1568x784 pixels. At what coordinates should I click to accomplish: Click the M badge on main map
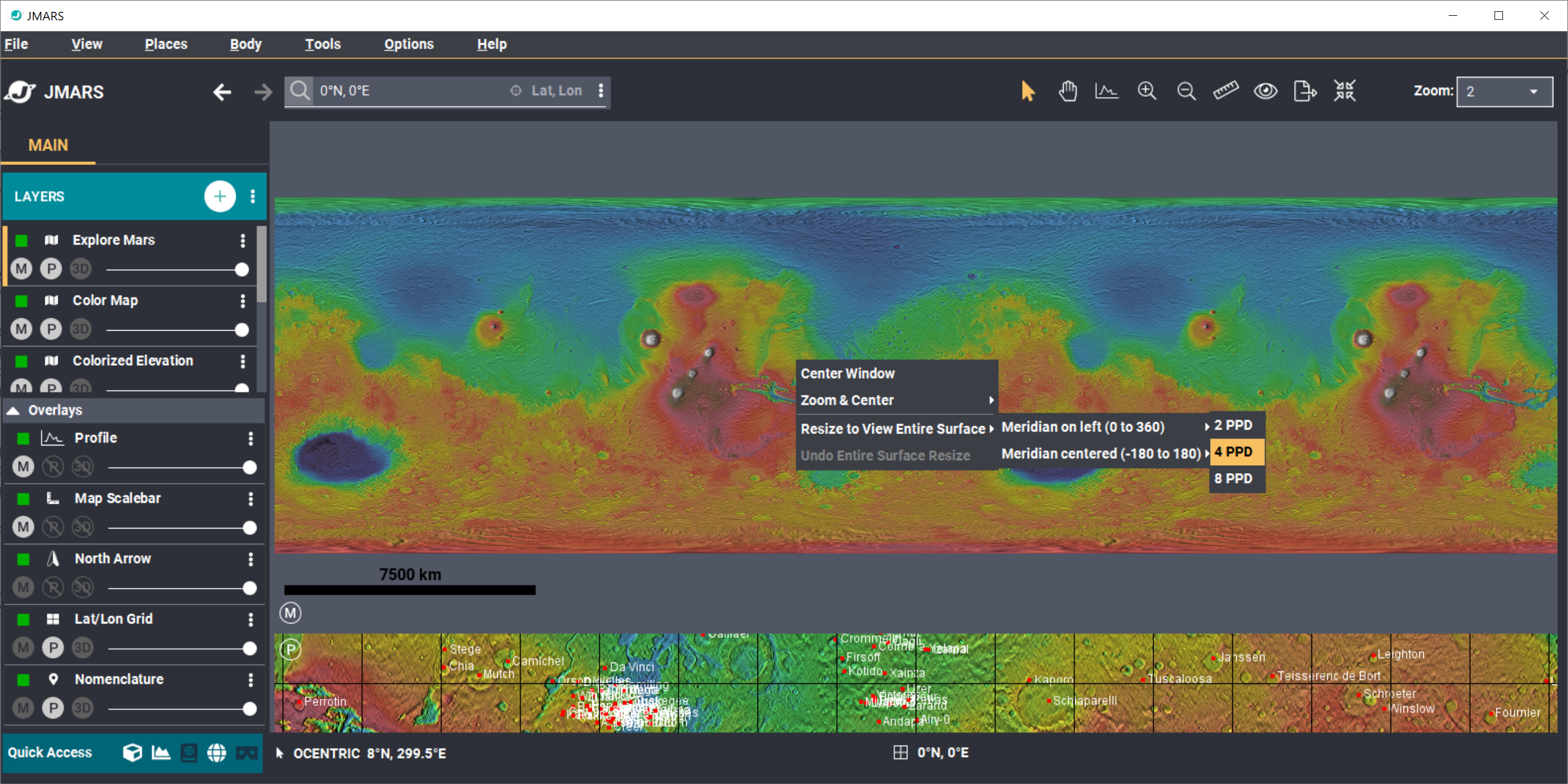tap(291, 613)
